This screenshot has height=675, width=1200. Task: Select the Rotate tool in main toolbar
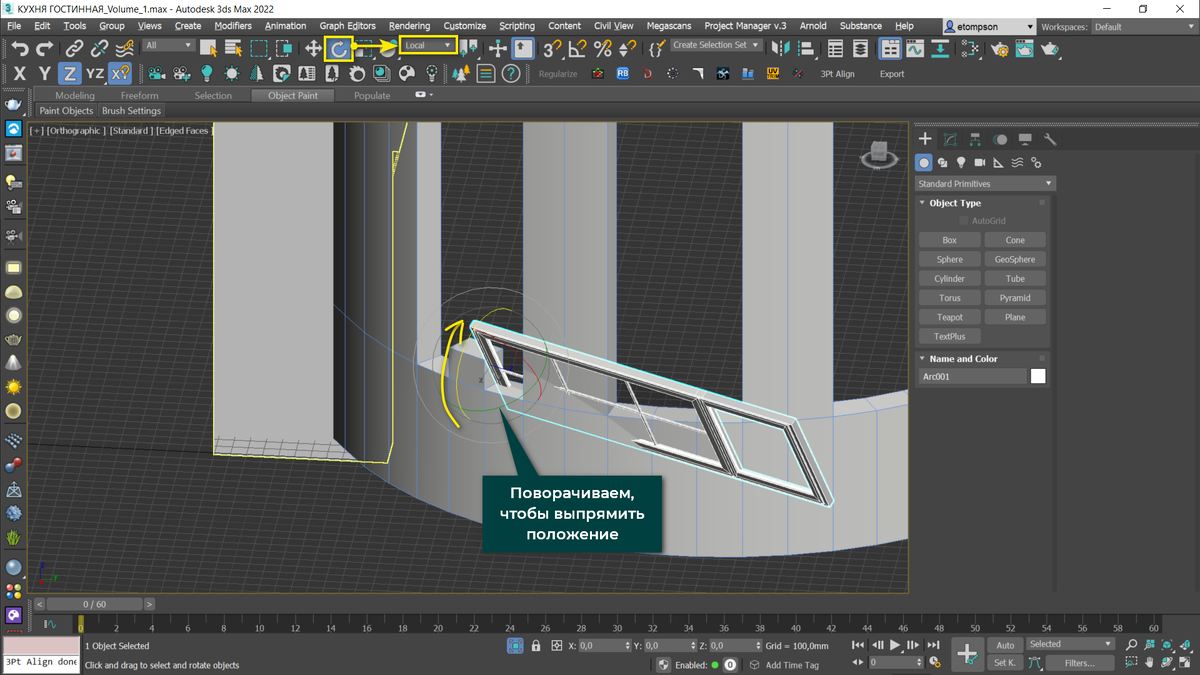338,47
